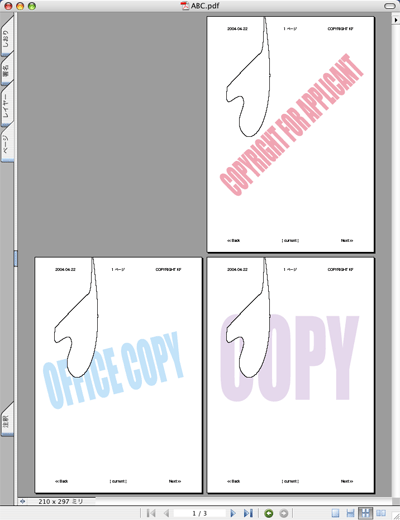The width and height of the screenshot is (400, 520).
Task: Click the OFFICE COPY page
Action: pos(118,375)
